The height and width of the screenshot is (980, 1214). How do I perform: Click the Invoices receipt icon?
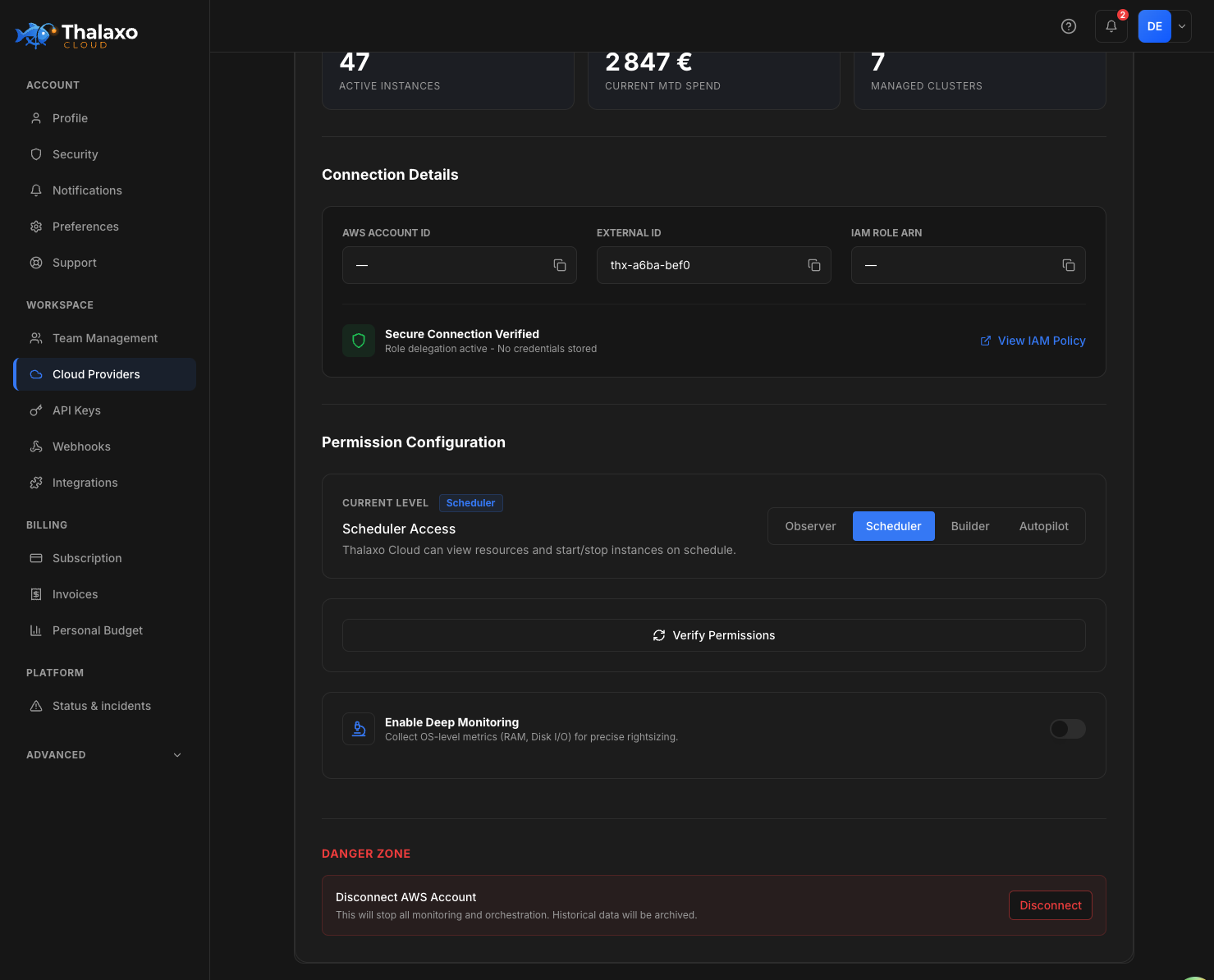(36, 594)
